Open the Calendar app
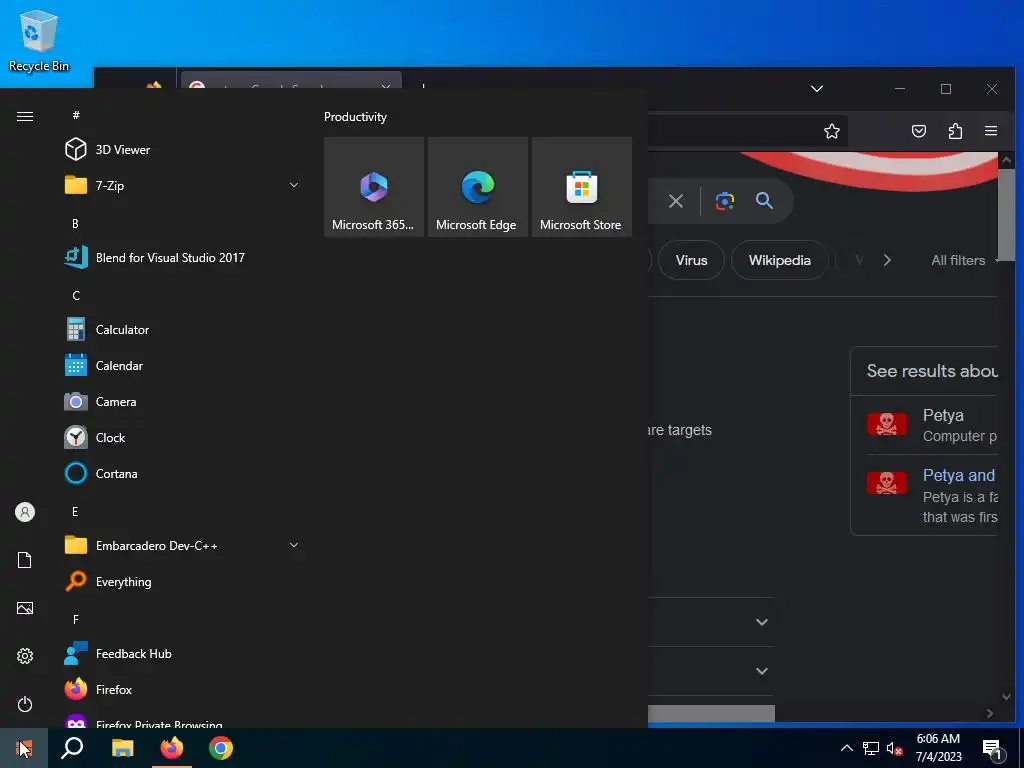The width and height of the screenshot is (1024, 768). coord(183,366)
